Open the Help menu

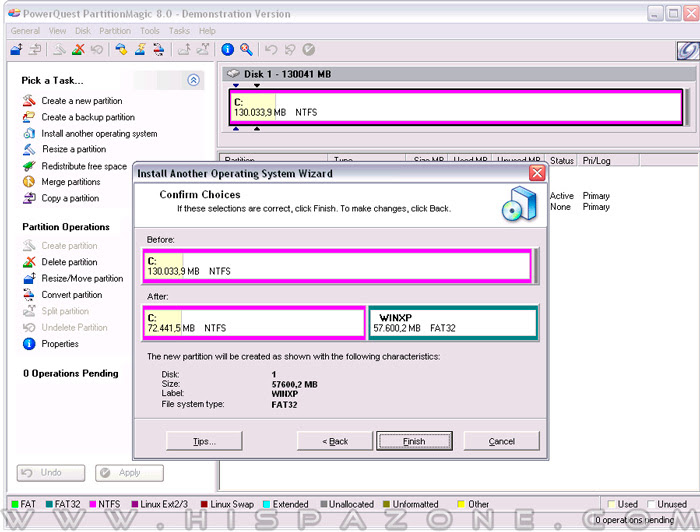coord(207,31)
